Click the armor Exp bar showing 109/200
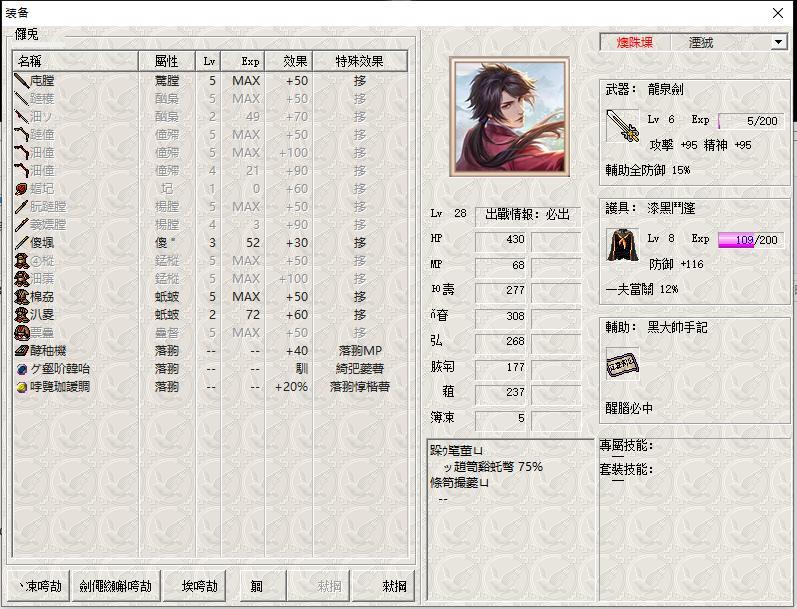This screenshot has height=609, width=797. (x=749, y=240)
